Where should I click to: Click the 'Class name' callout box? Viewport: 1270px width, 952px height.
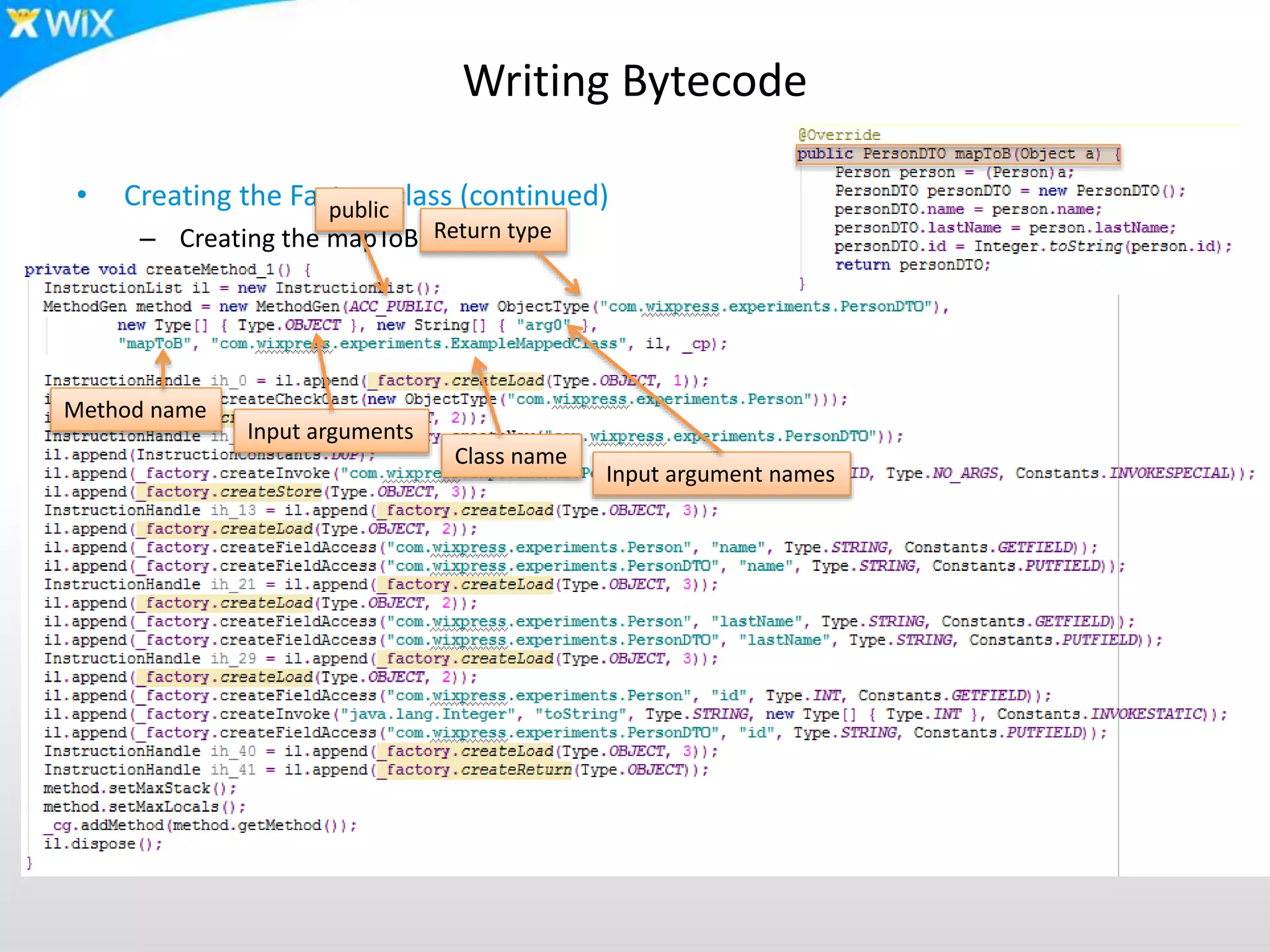pyautogui.click(x=511, y=456)
